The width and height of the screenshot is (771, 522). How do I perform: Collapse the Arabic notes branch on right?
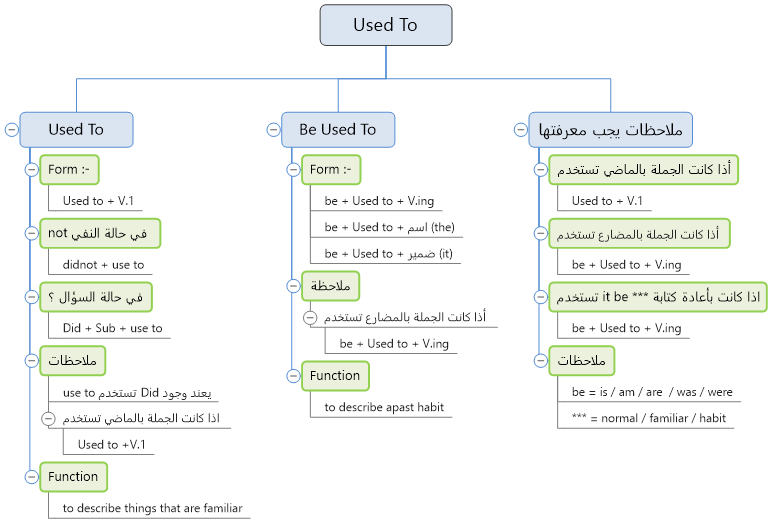(521, 130)
